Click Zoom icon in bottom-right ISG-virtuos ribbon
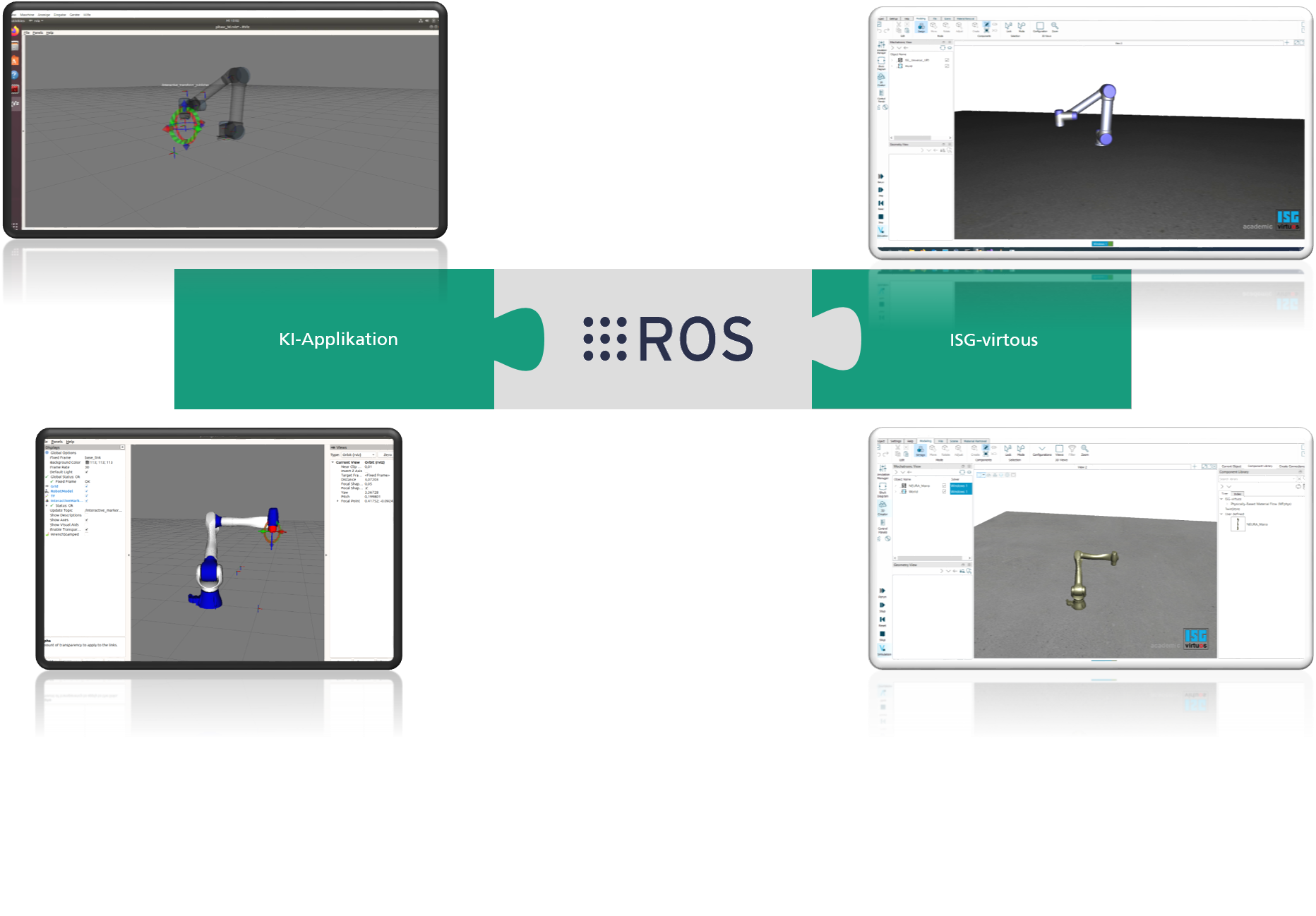The image size is (1316, 916). (1085, 451)
